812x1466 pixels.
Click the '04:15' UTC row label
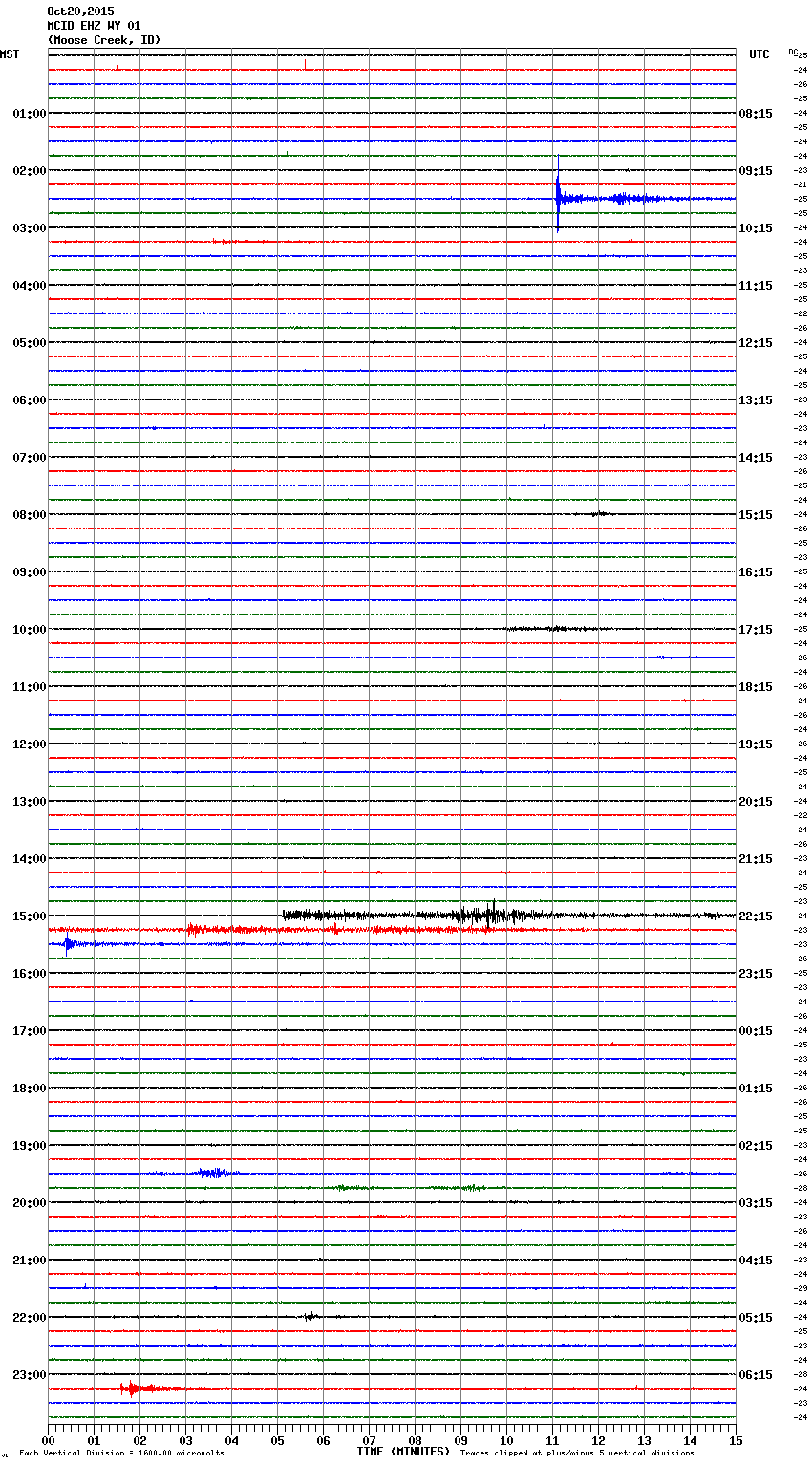[x=756, y=1261]
